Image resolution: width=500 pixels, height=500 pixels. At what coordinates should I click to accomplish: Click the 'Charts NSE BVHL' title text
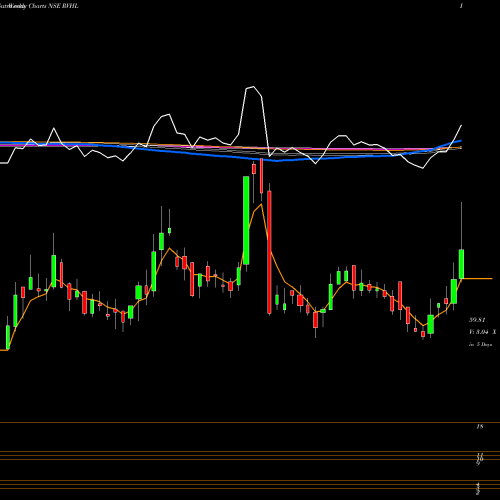click(x=54, y=6)
